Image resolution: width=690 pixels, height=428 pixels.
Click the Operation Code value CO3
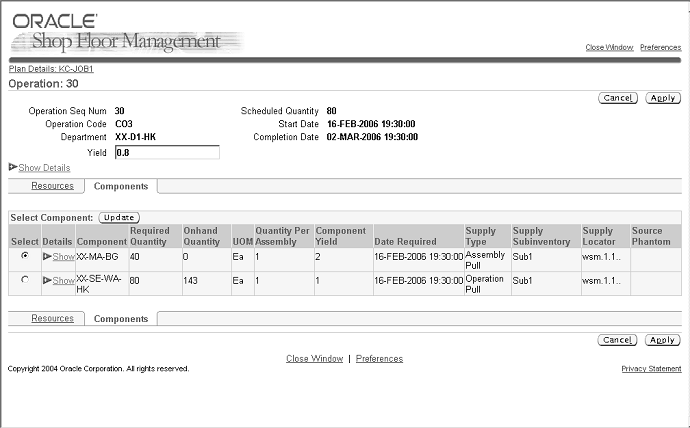click(124, 124)
